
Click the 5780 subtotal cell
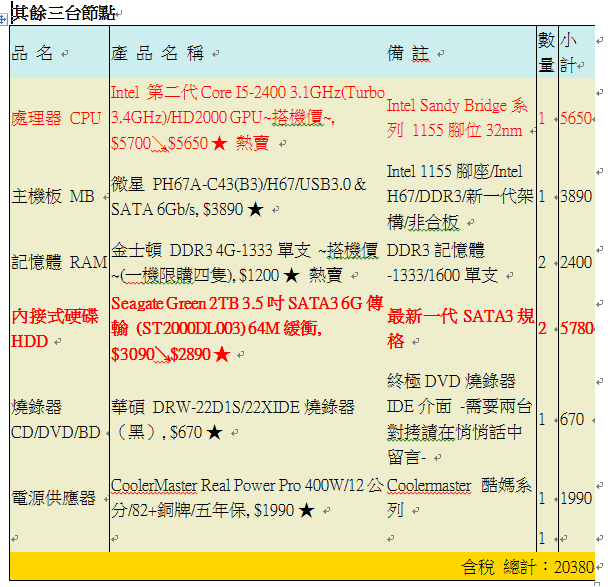576,328
